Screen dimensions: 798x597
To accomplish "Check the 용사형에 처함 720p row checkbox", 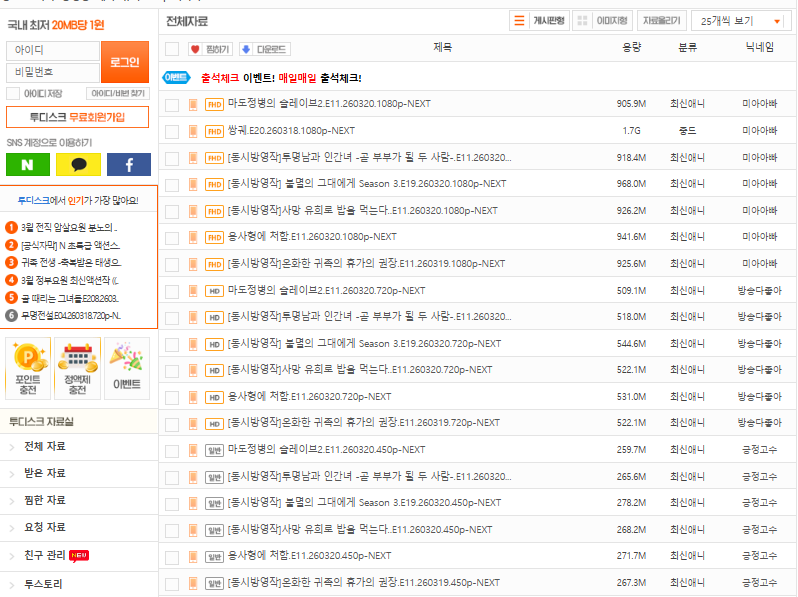I will [x=172, y=397].
